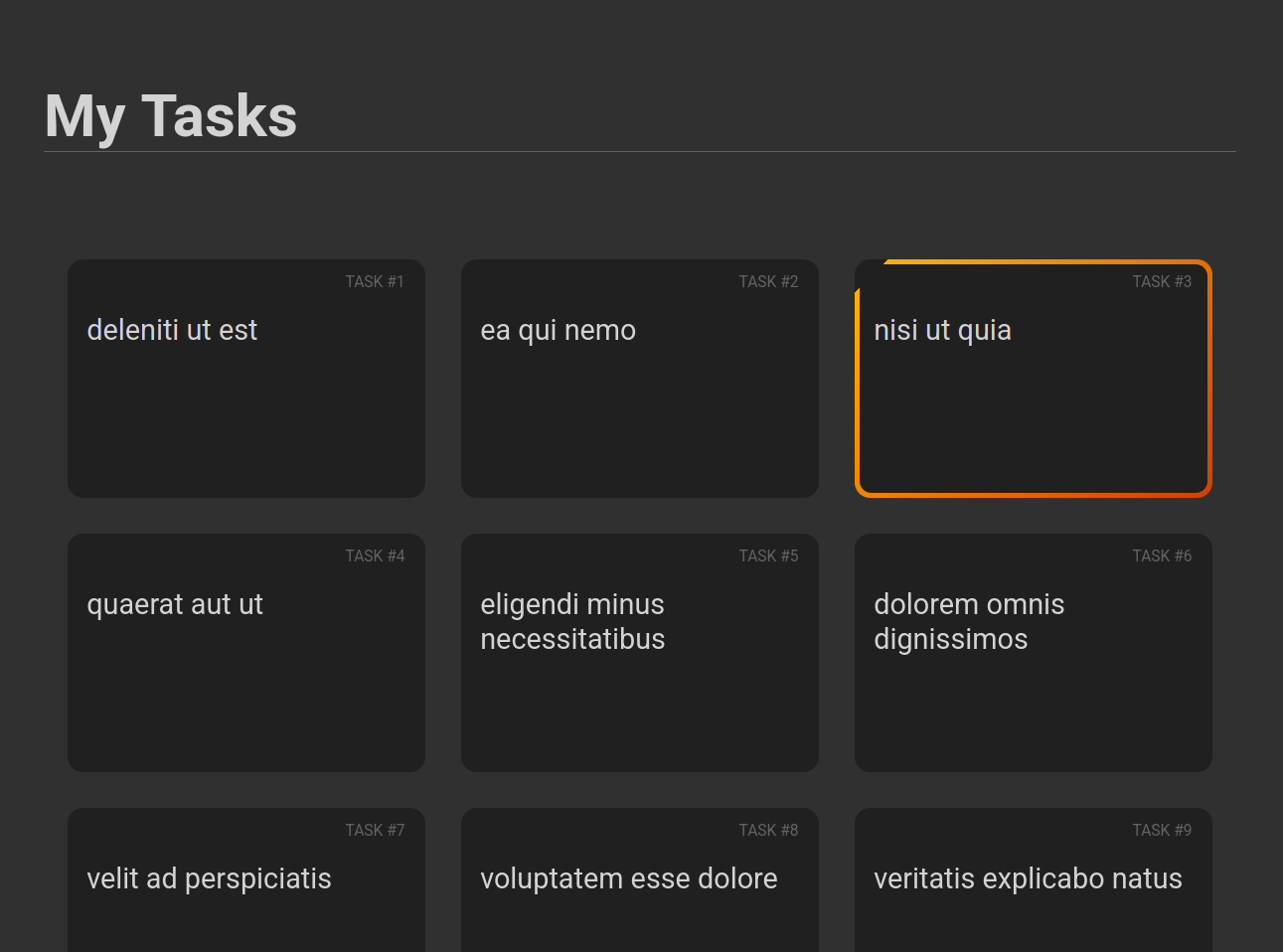Click the 'TASK #5' label

point(768,556)
